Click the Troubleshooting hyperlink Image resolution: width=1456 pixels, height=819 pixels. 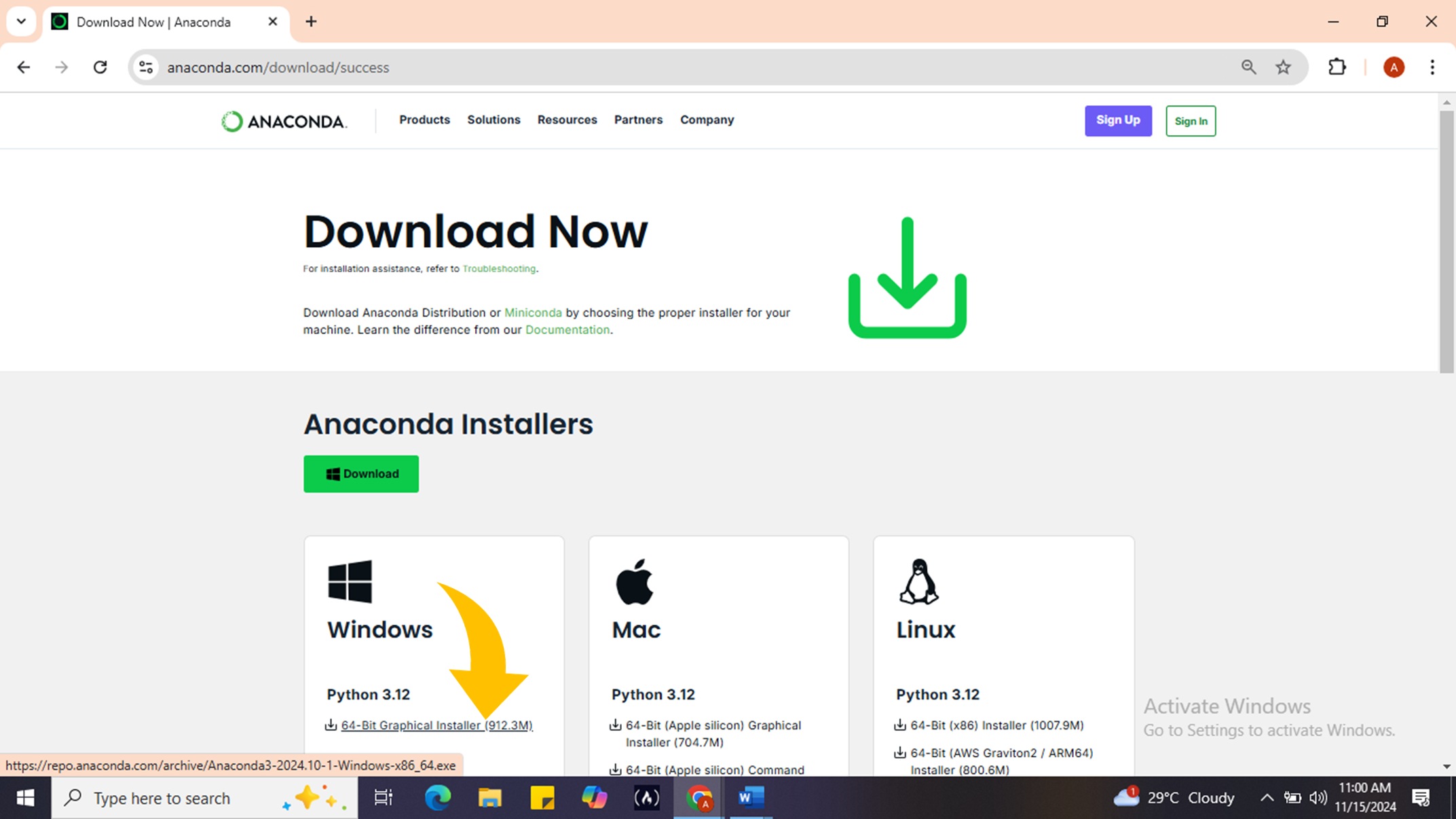pos(498,268)
